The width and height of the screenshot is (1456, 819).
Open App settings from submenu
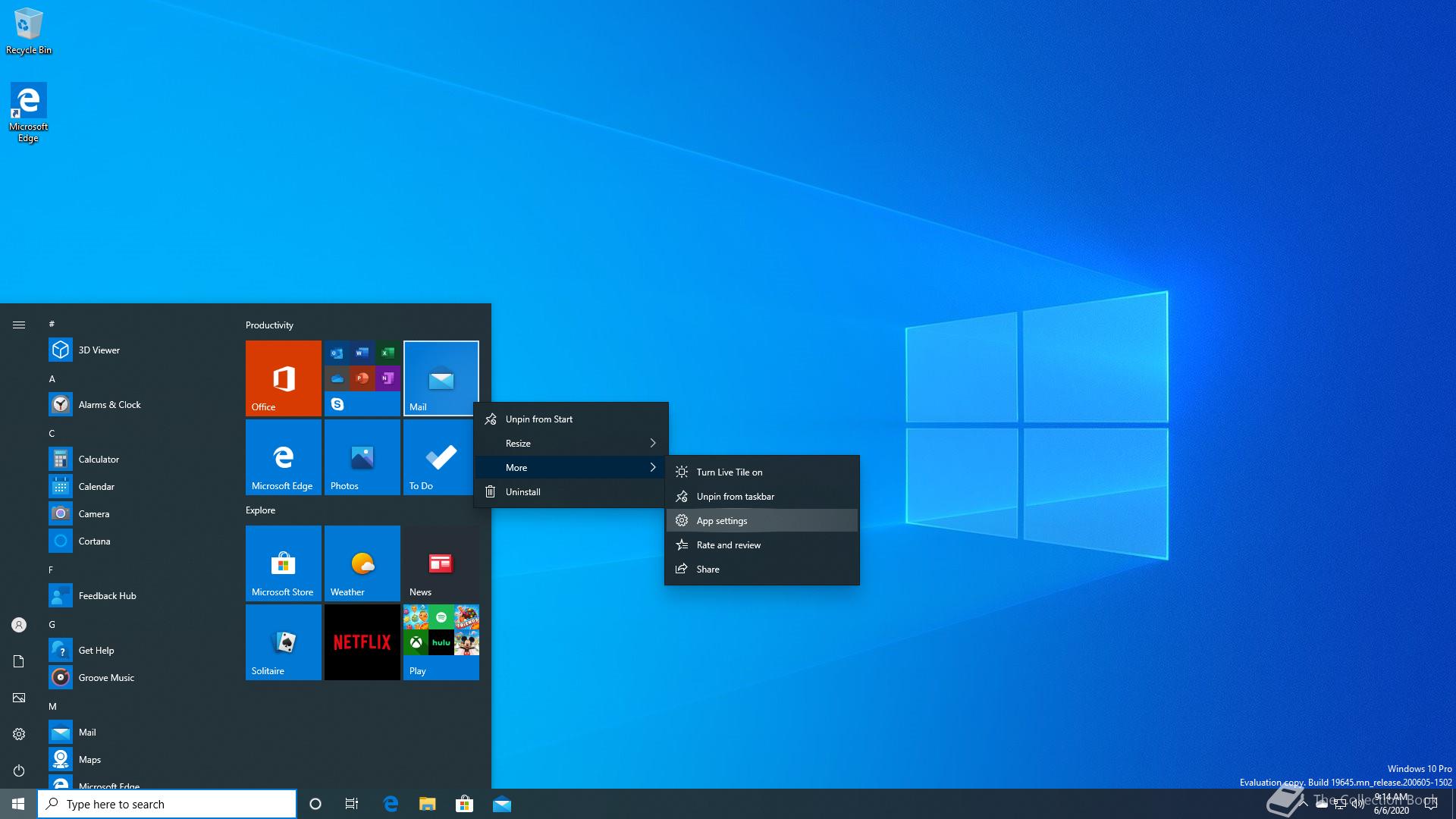click(x=762, y=520)
